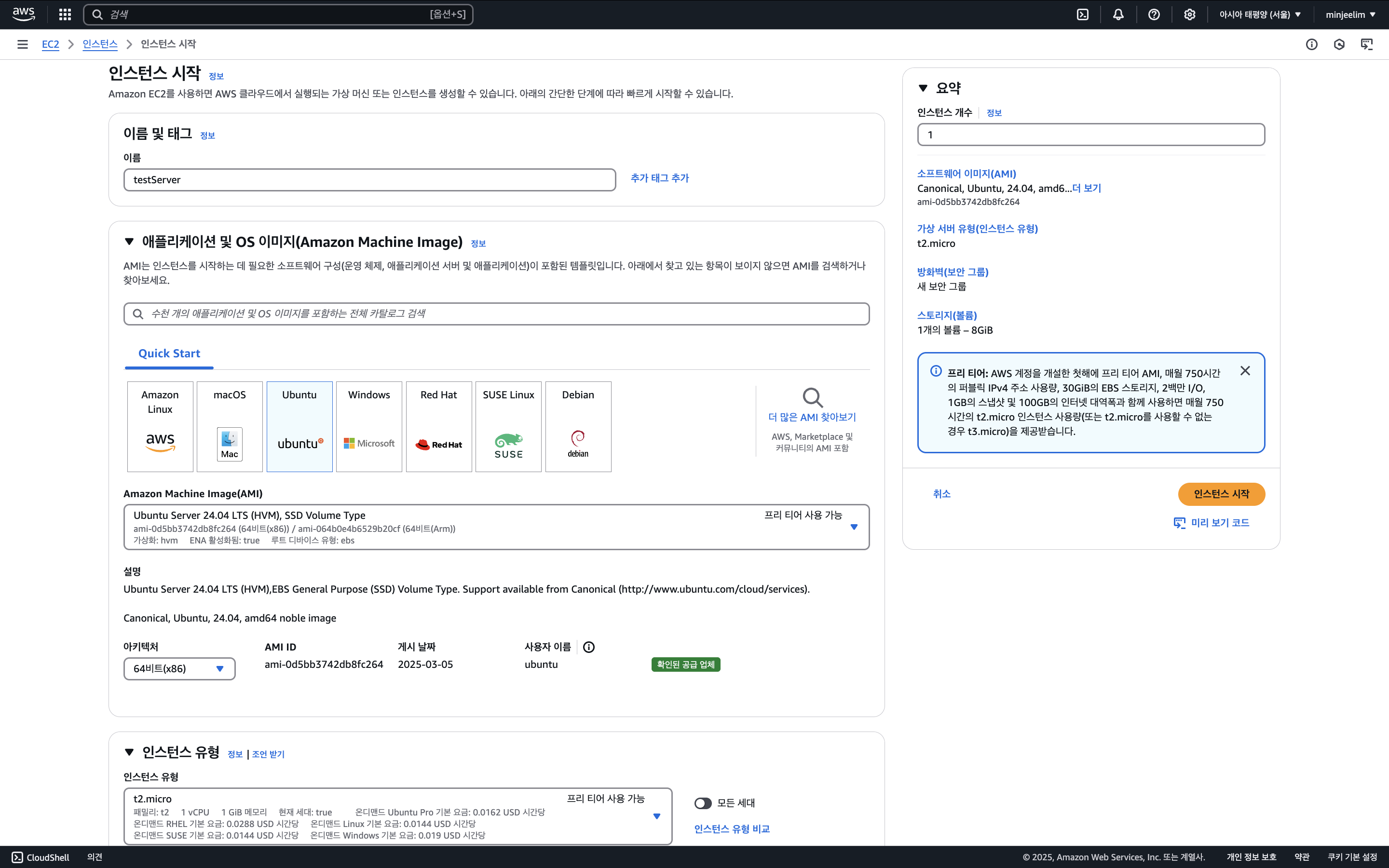The height and width of the screenshot is (868, 1389).
Task: Open the AWS services grid menu
Action: (65, 14)
